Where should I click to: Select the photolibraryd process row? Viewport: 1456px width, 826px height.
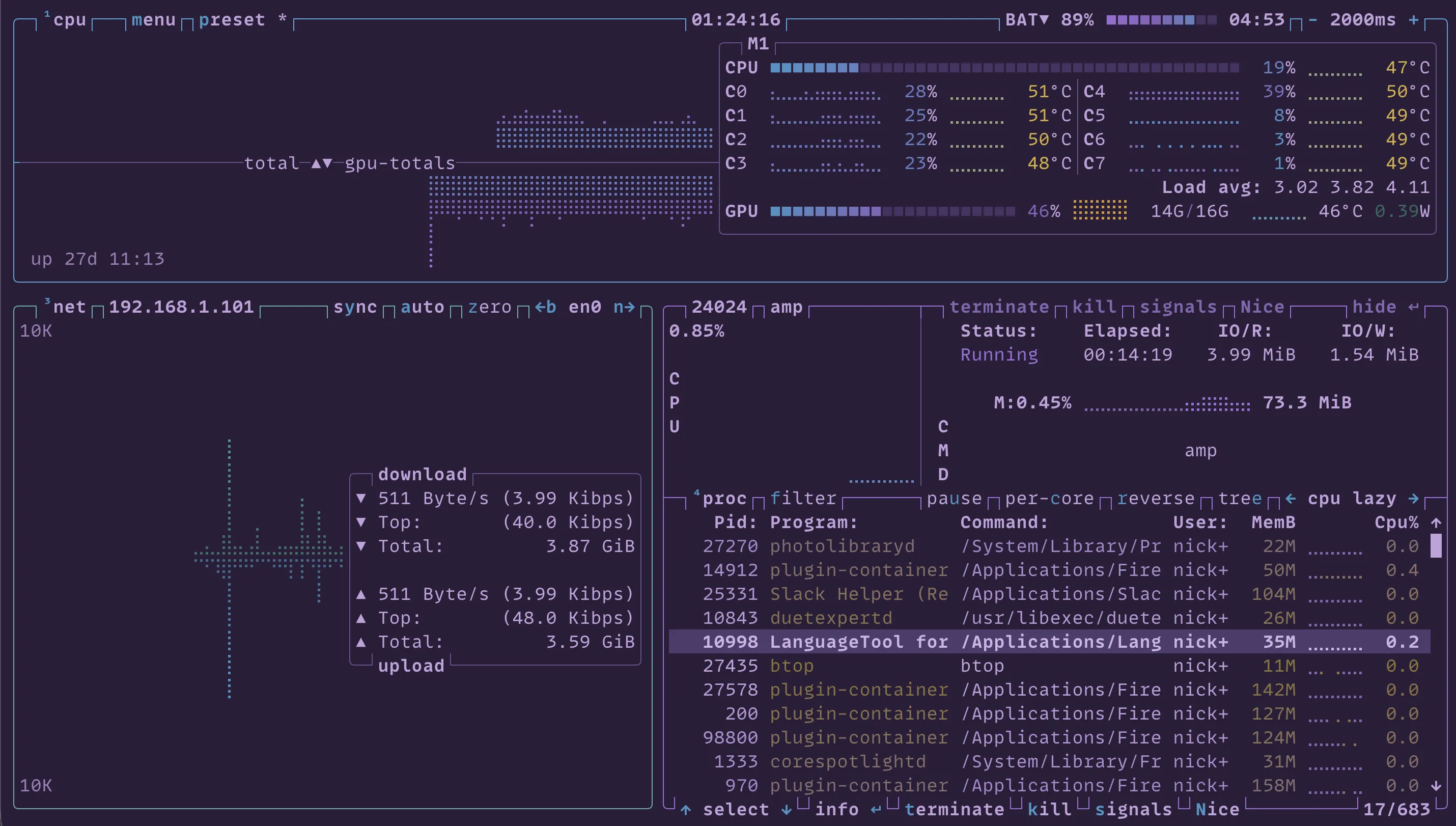coord(1049,546)
